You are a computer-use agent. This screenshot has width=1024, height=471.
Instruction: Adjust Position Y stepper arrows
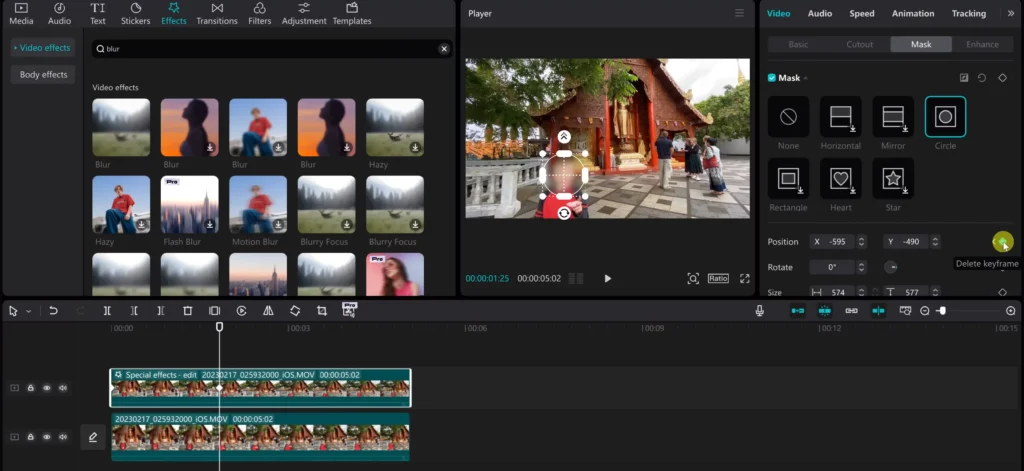pos(936,242)
